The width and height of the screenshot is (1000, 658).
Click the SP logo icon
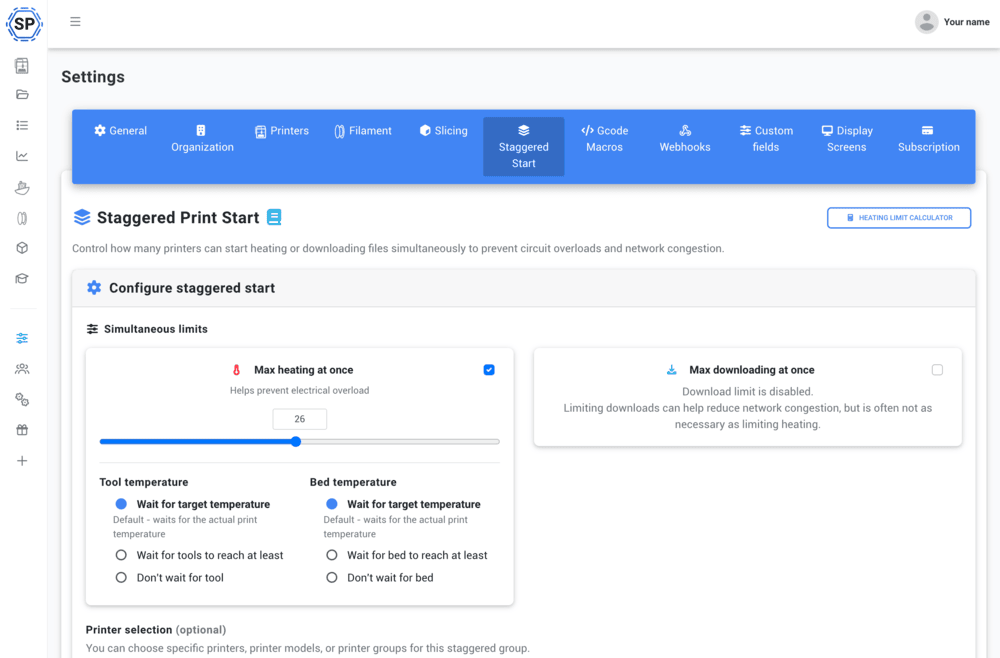pos(24,24)
